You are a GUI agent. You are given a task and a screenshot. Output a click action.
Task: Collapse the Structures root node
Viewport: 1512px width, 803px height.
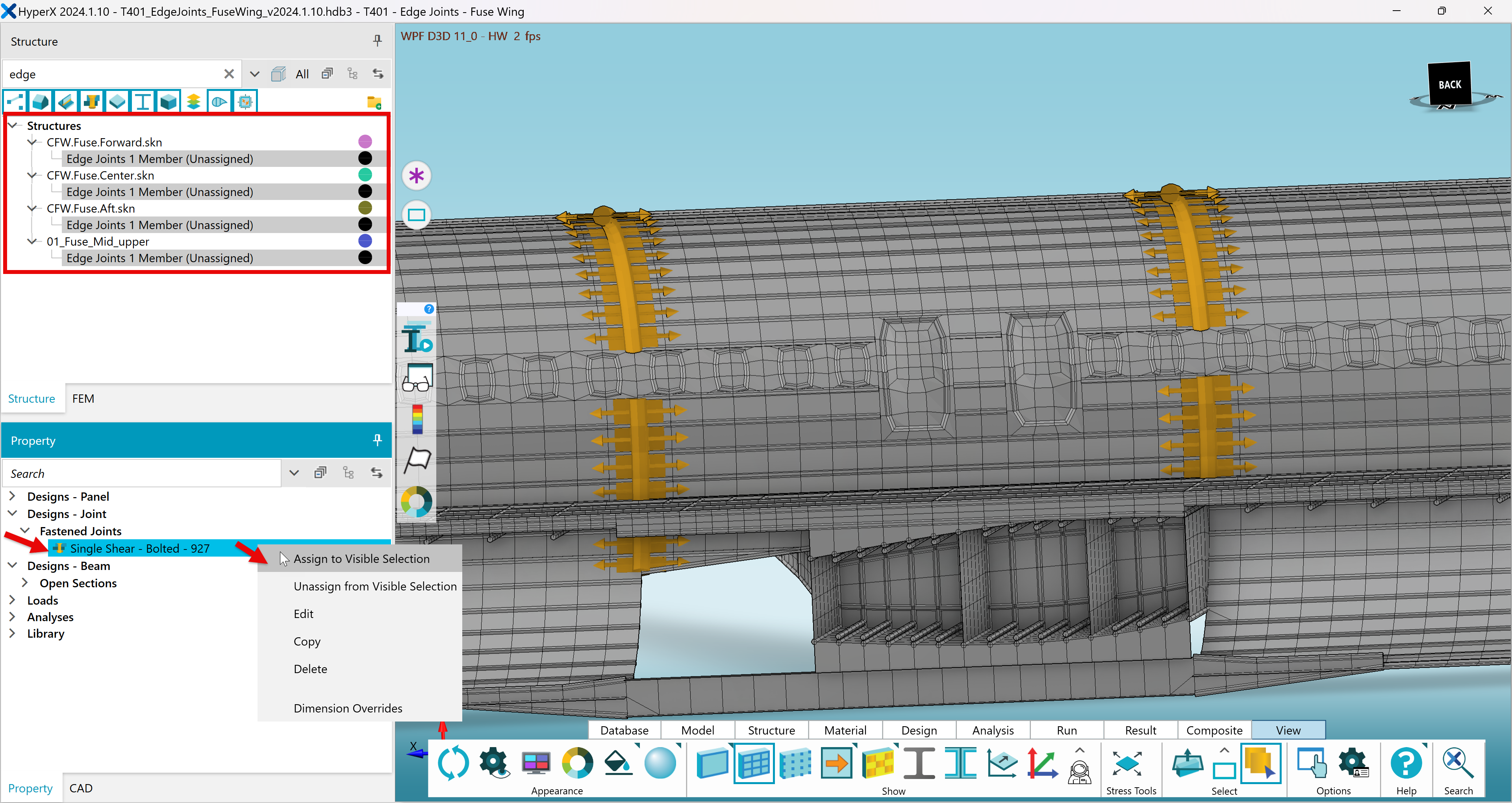[13, 125]
